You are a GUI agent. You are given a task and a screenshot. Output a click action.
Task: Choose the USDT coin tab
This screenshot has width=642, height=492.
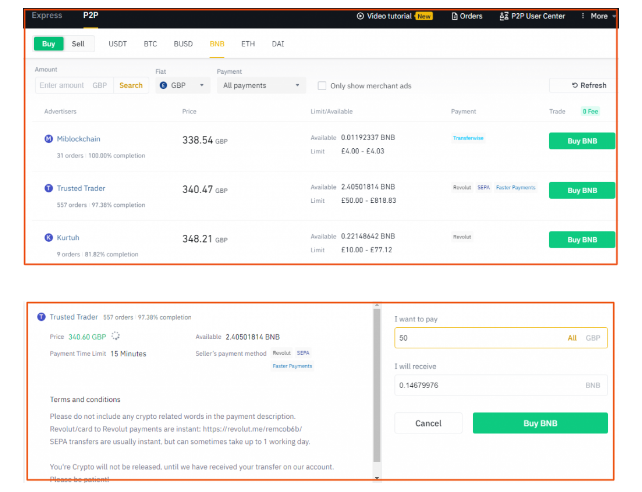click(x=118, y=44)
